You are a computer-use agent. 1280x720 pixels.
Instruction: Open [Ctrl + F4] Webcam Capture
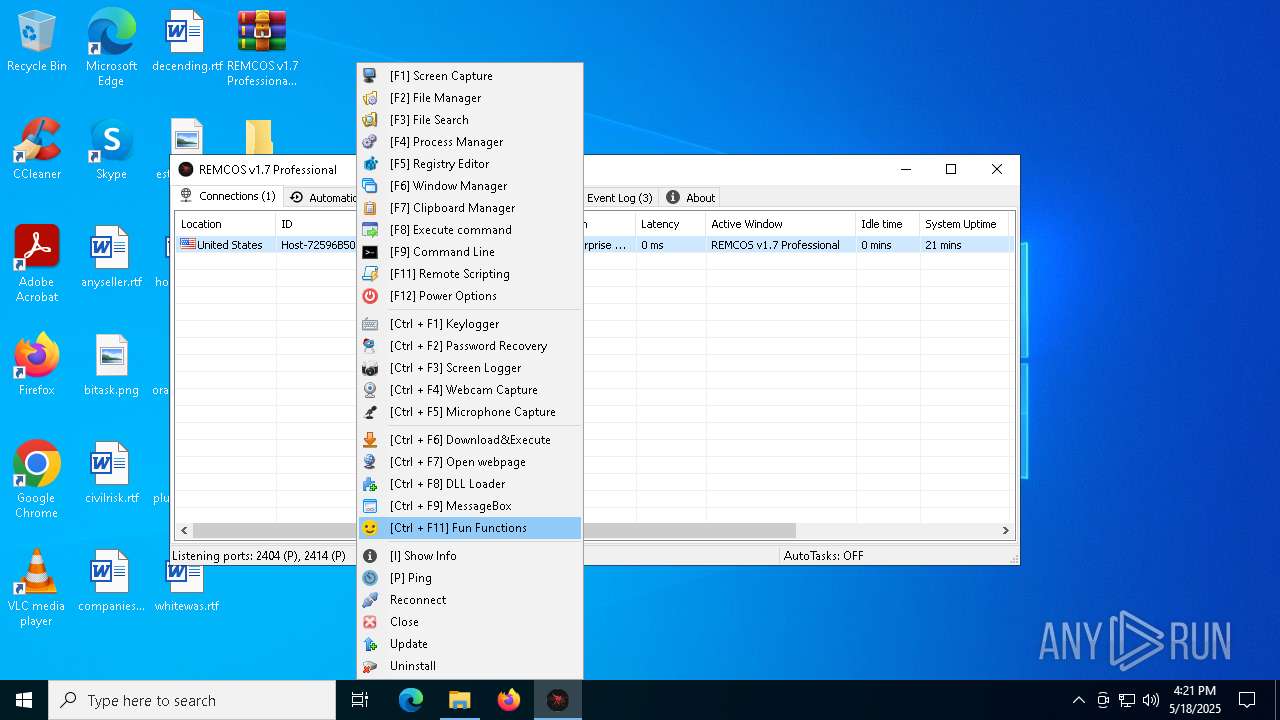pos(470,390)
